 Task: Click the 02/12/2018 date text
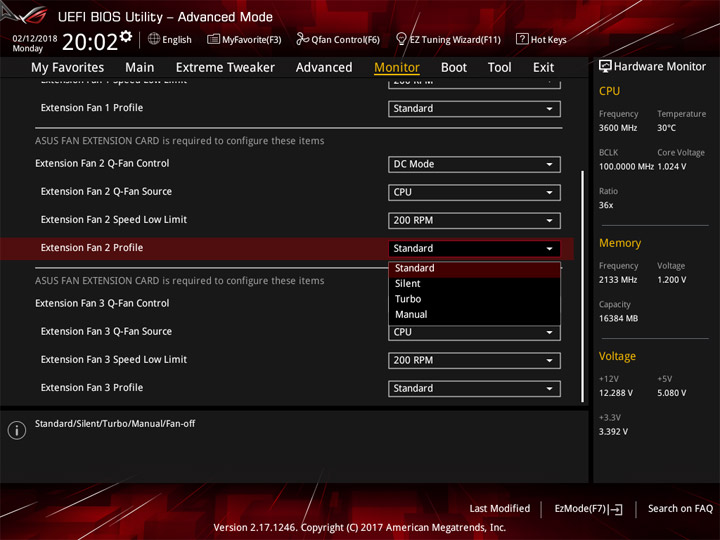coord(35,39)
